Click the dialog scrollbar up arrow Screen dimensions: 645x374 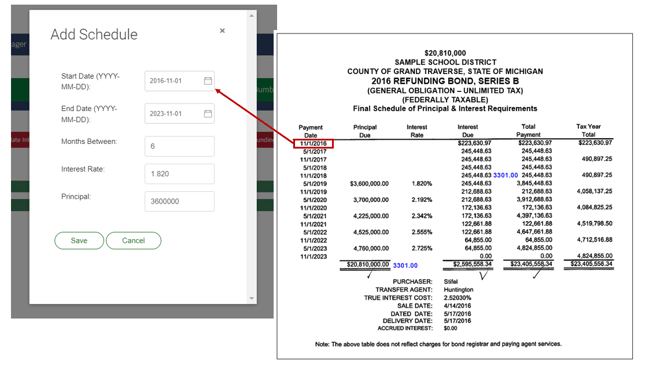(x=251, y=16)
